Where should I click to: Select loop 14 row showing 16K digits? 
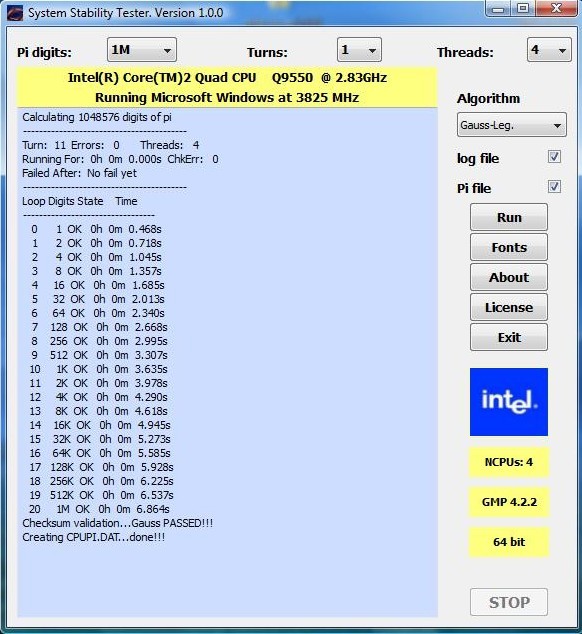100,425
